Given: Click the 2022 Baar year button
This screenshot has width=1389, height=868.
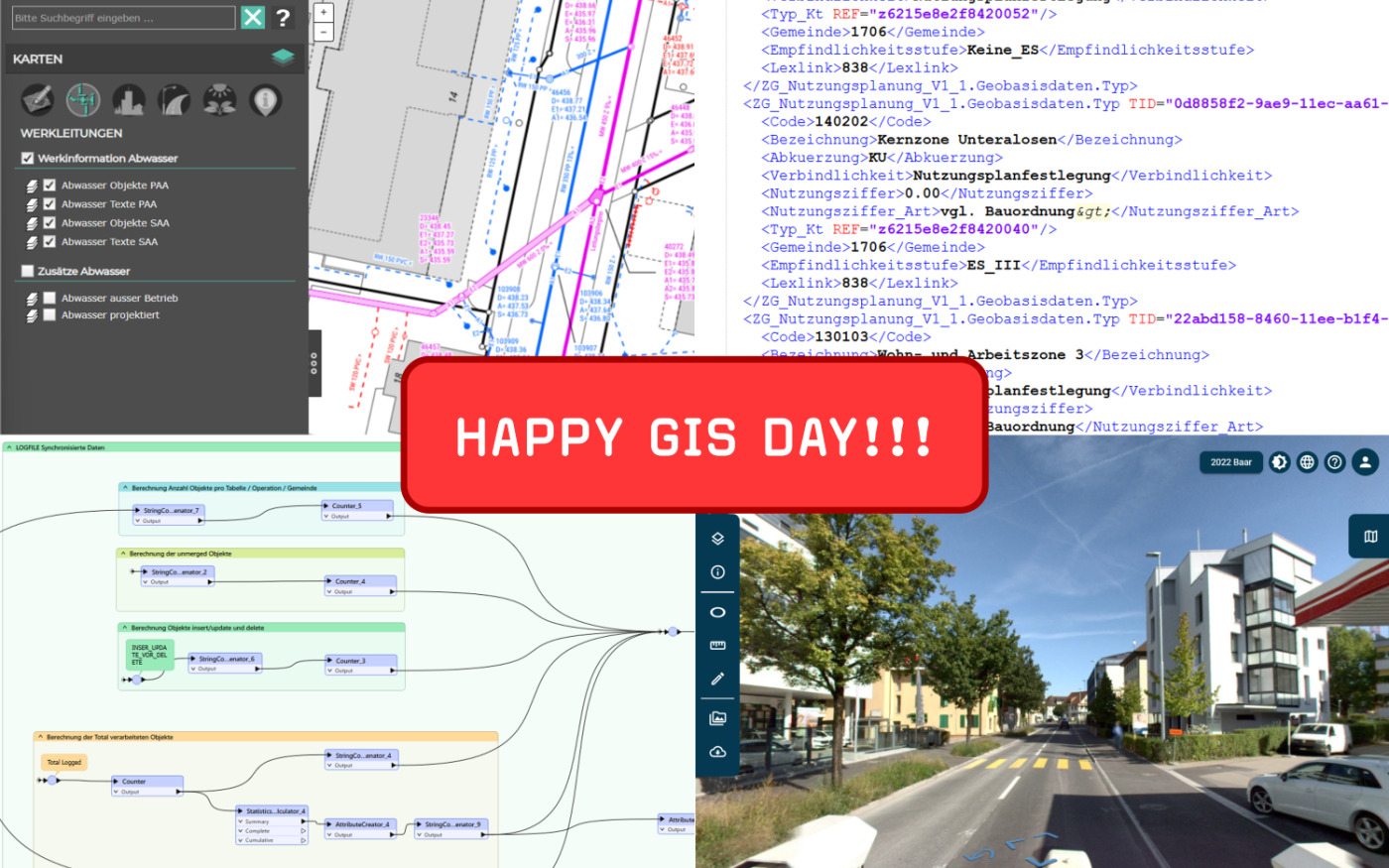Looking at the screenshot, I should pyautogui.click(x=1230, y=462).
